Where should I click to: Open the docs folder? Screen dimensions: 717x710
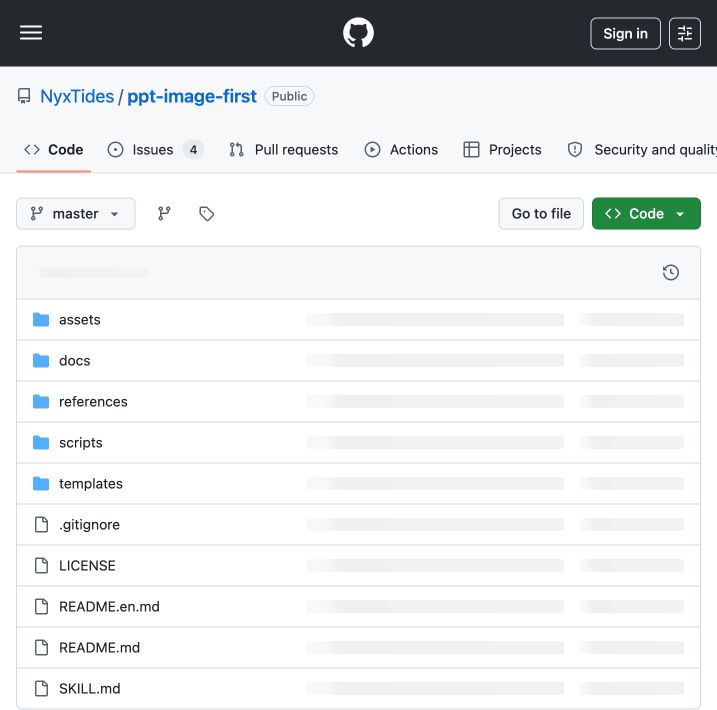75,361
